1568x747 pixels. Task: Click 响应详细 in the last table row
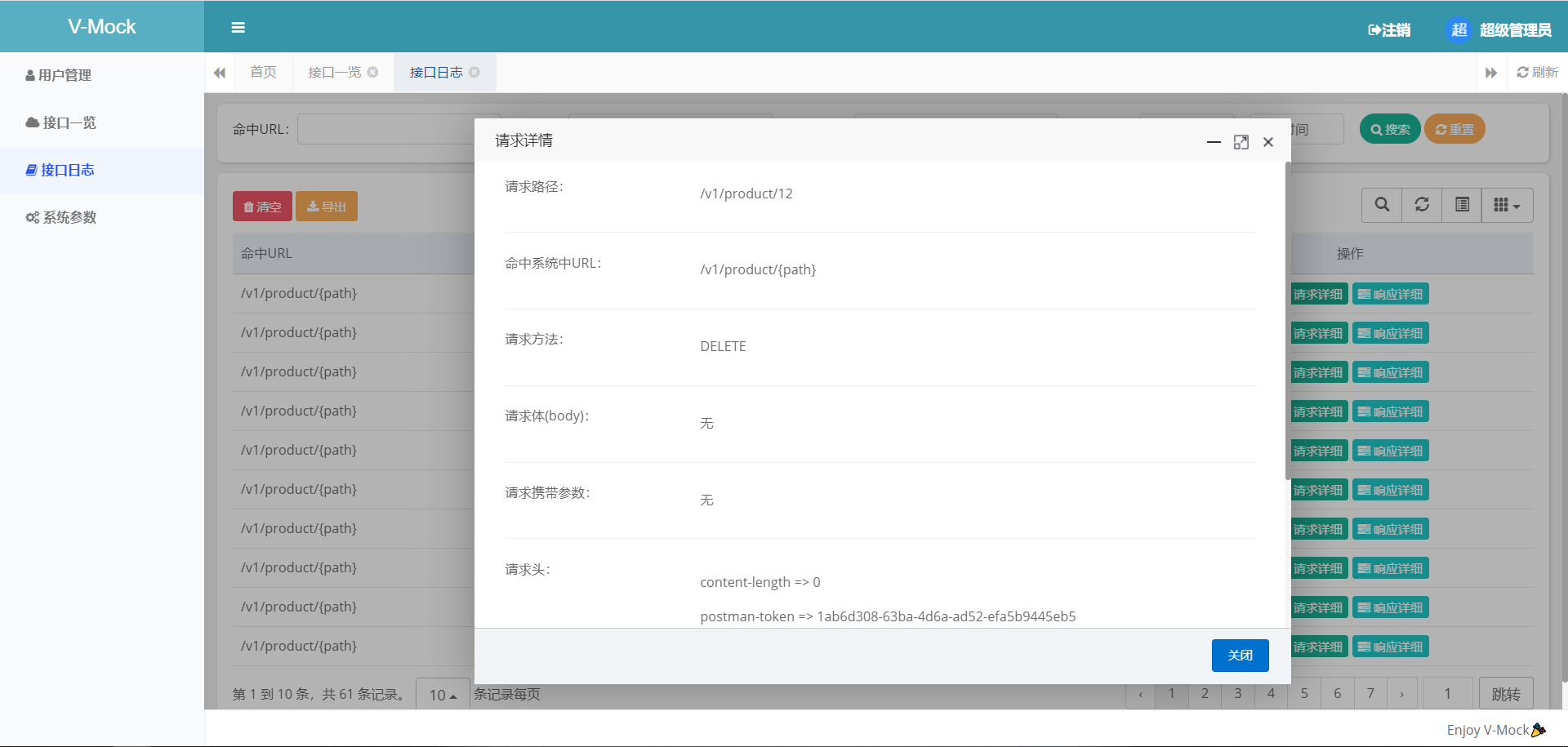click(x=1390, y=647)
